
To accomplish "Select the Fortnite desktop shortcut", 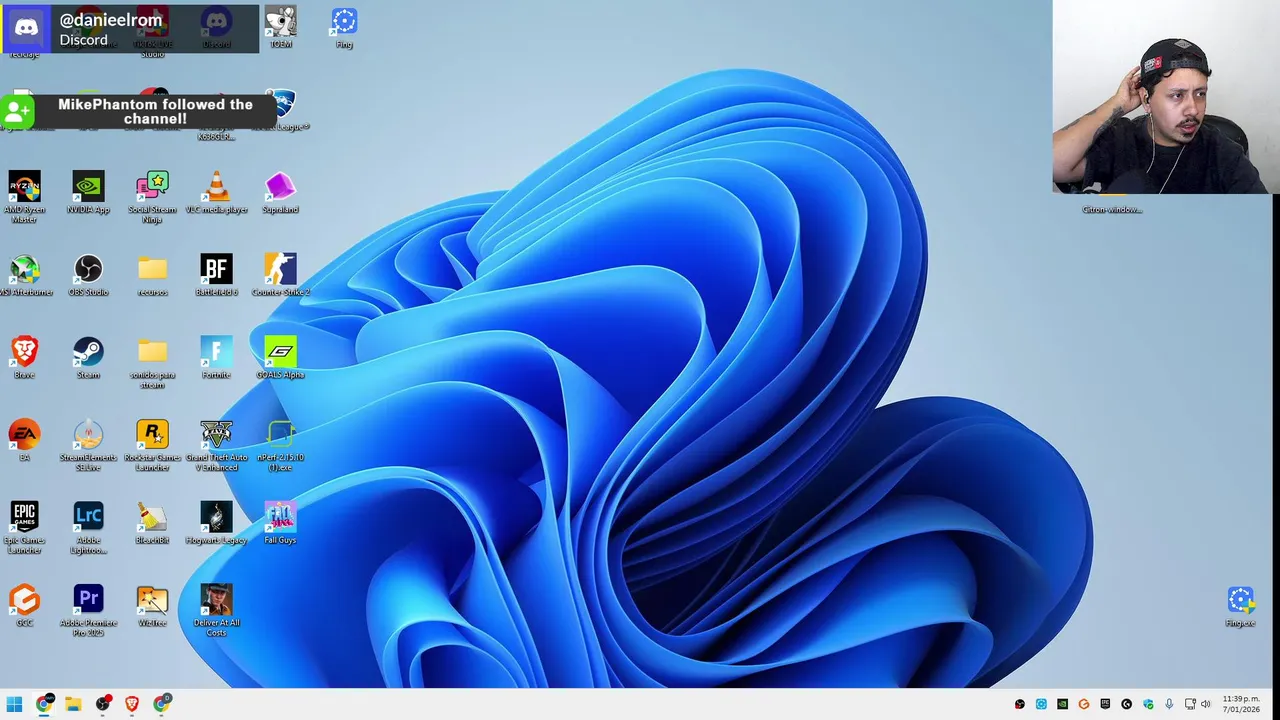I will pyautogui.click(x=216, y=358).
